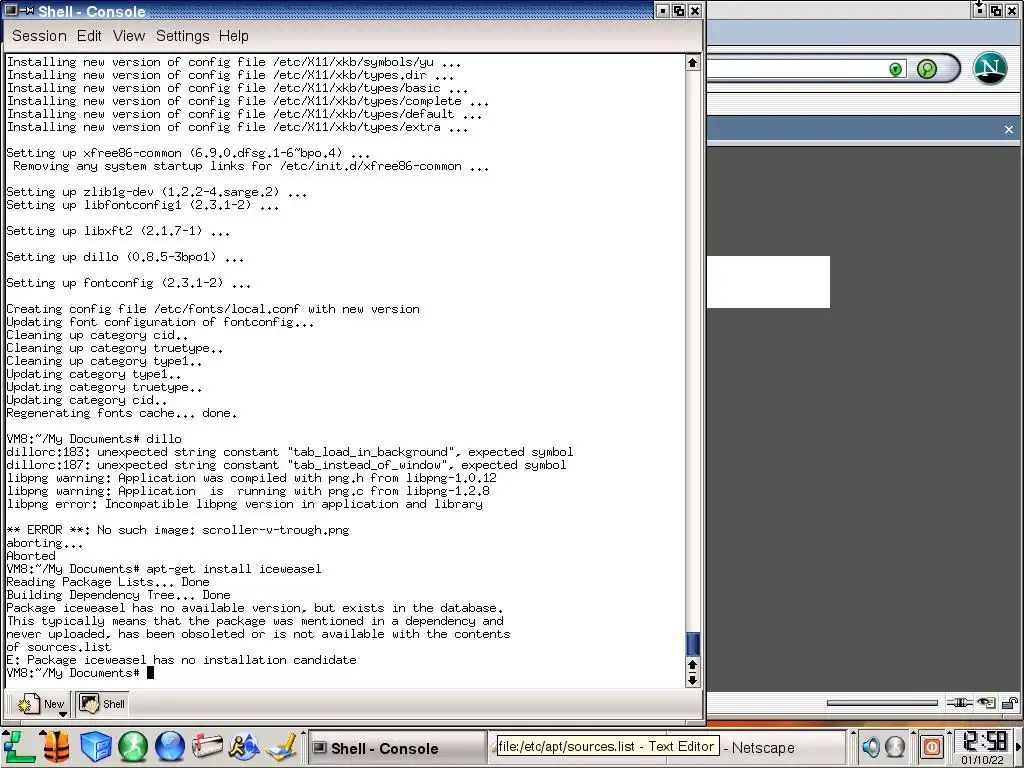Click the Netscape status progress bar
Screen dimensions: 1024x768
882,703
